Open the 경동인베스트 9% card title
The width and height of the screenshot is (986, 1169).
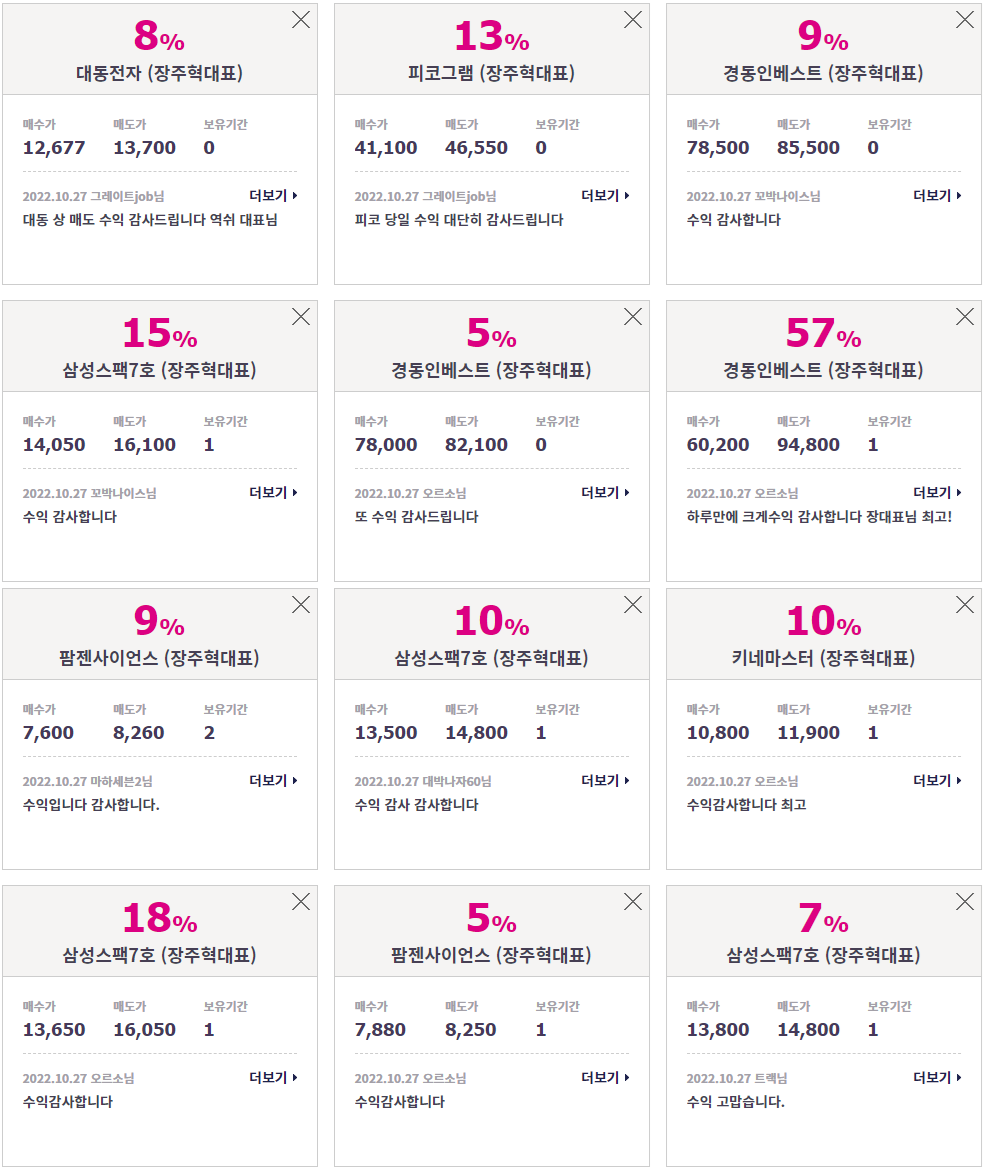pos(824,73)
